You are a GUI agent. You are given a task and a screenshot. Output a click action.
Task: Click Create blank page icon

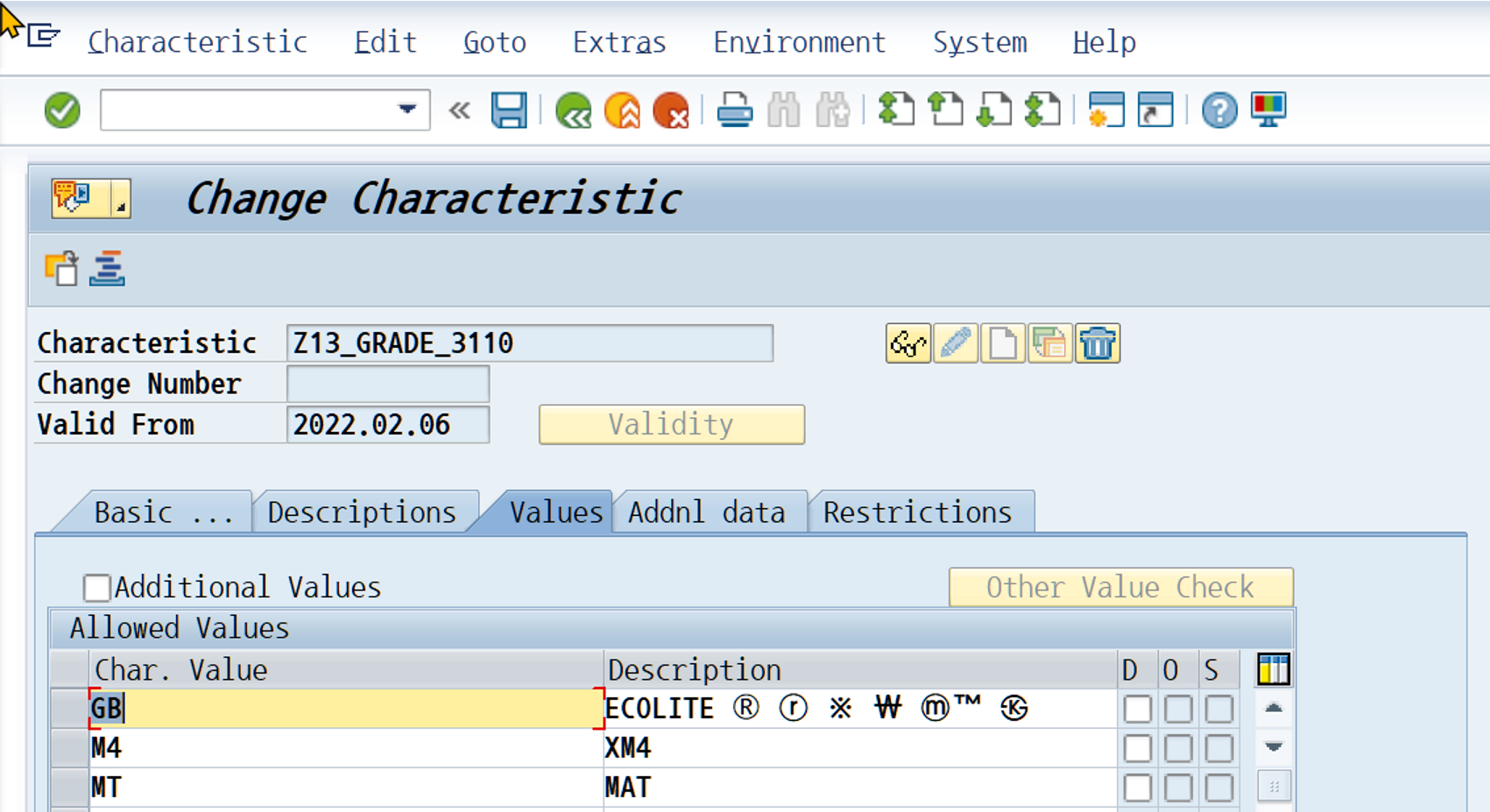(1002, 343)
